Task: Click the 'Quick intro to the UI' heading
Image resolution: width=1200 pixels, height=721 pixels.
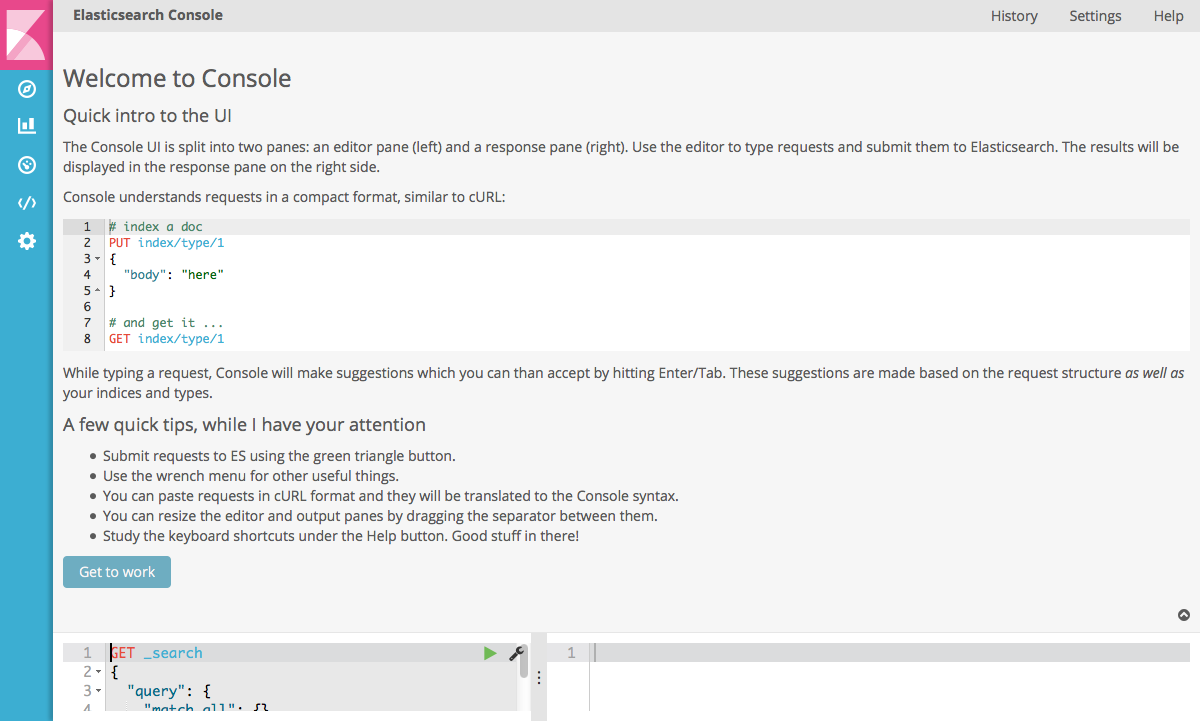Action: [x=148, y=115]
